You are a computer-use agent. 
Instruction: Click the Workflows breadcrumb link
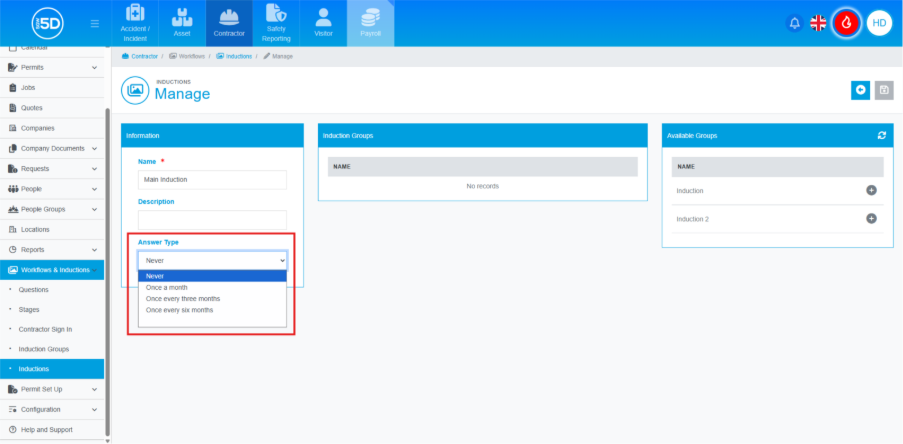coord(190,57)
